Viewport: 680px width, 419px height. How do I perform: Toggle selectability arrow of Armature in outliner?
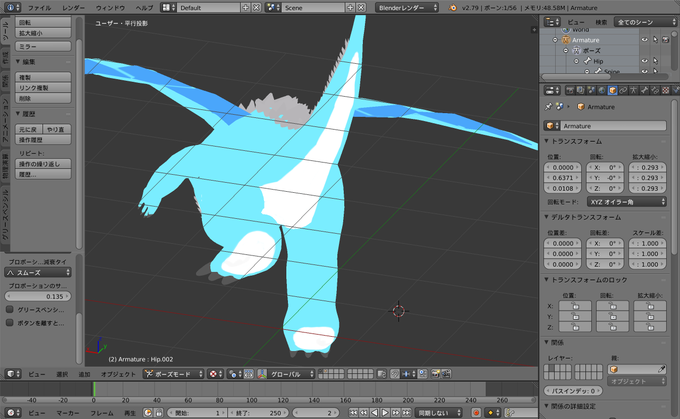655,40
